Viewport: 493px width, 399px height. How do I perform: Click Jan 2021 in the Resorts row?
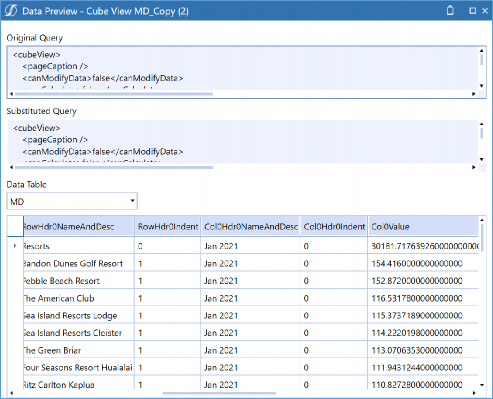tap(250, 246)
